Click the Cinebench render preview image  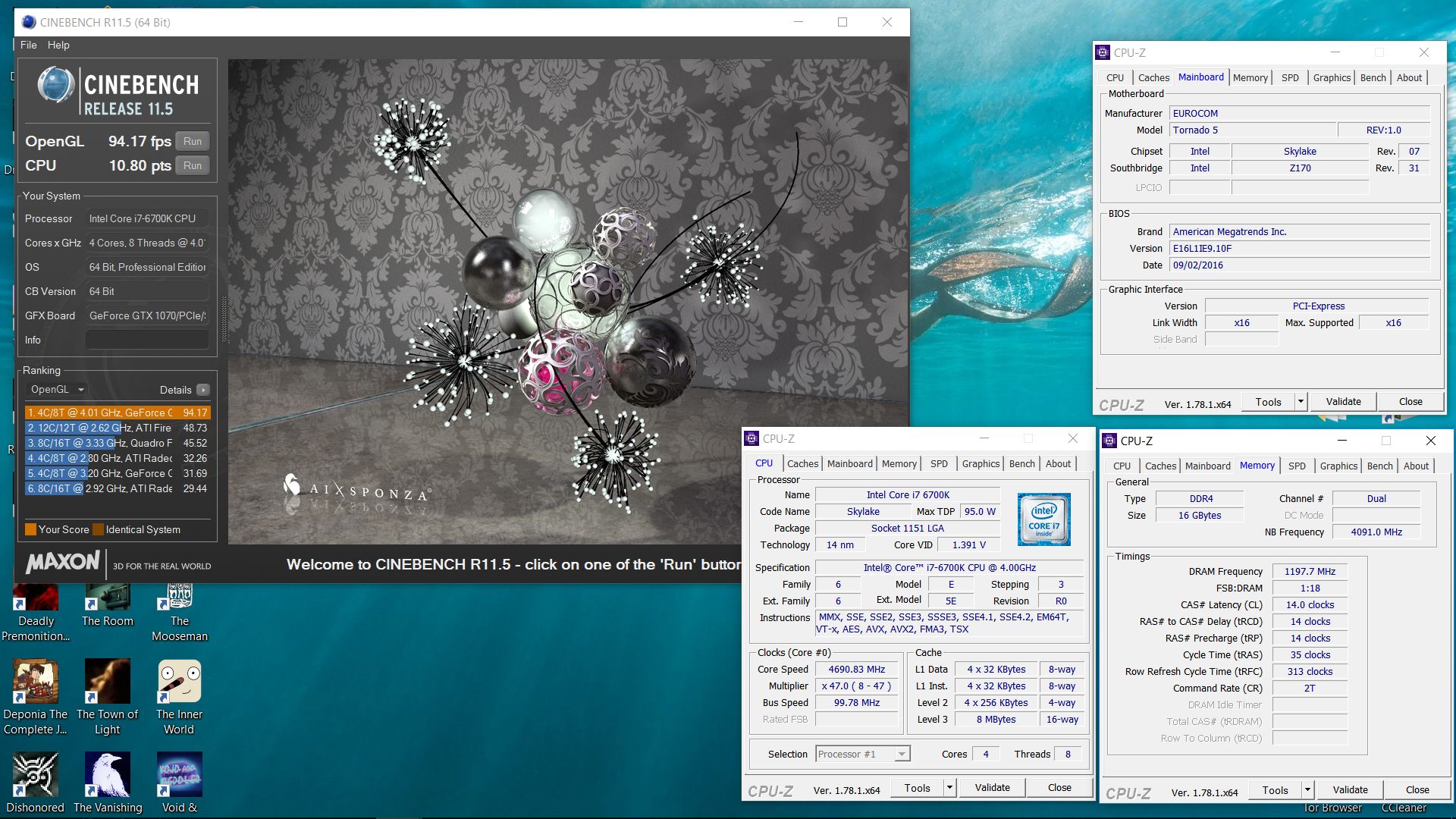[568, 302]
